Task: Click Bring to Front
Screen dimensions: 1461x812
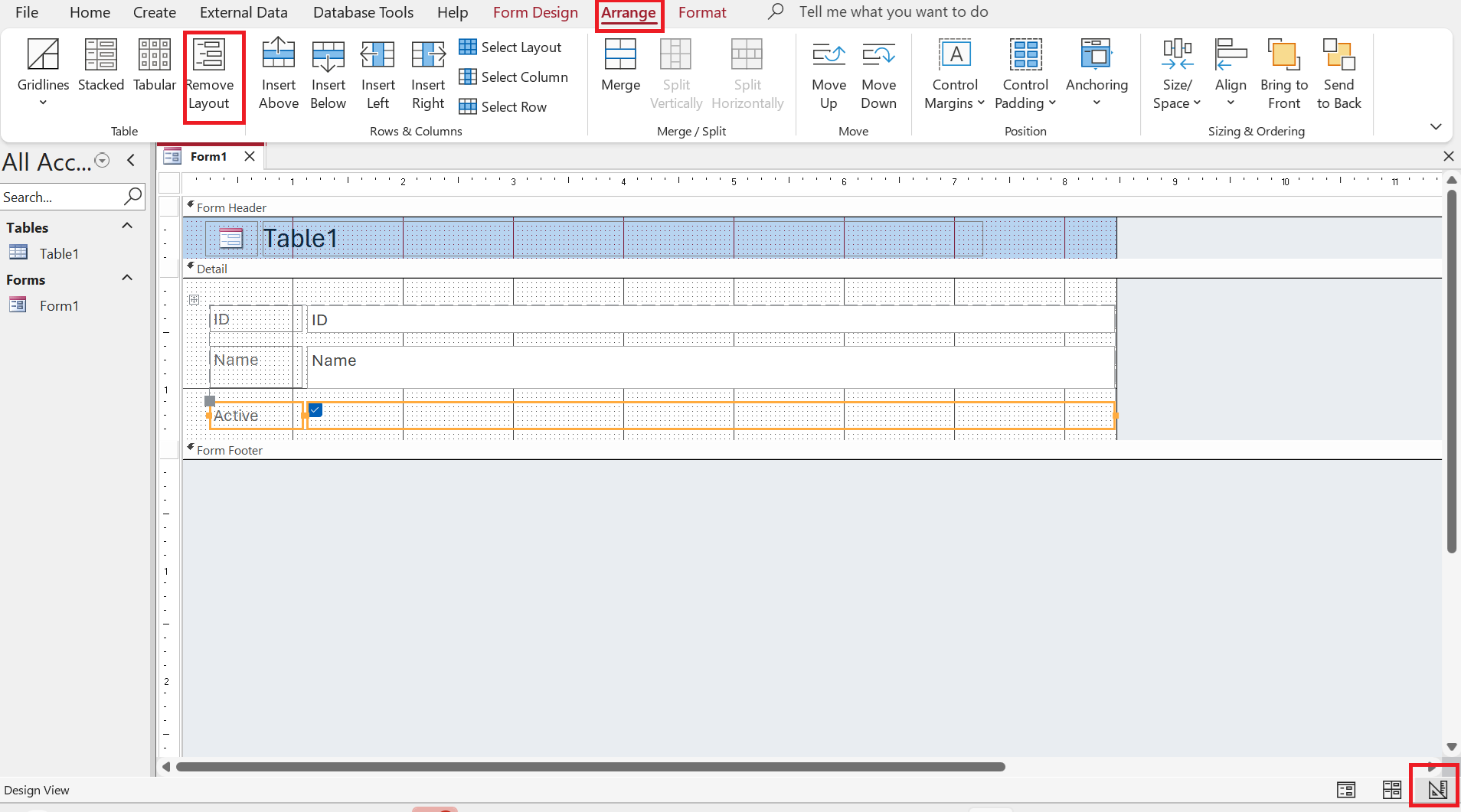Action: (x=1284, y=75)
